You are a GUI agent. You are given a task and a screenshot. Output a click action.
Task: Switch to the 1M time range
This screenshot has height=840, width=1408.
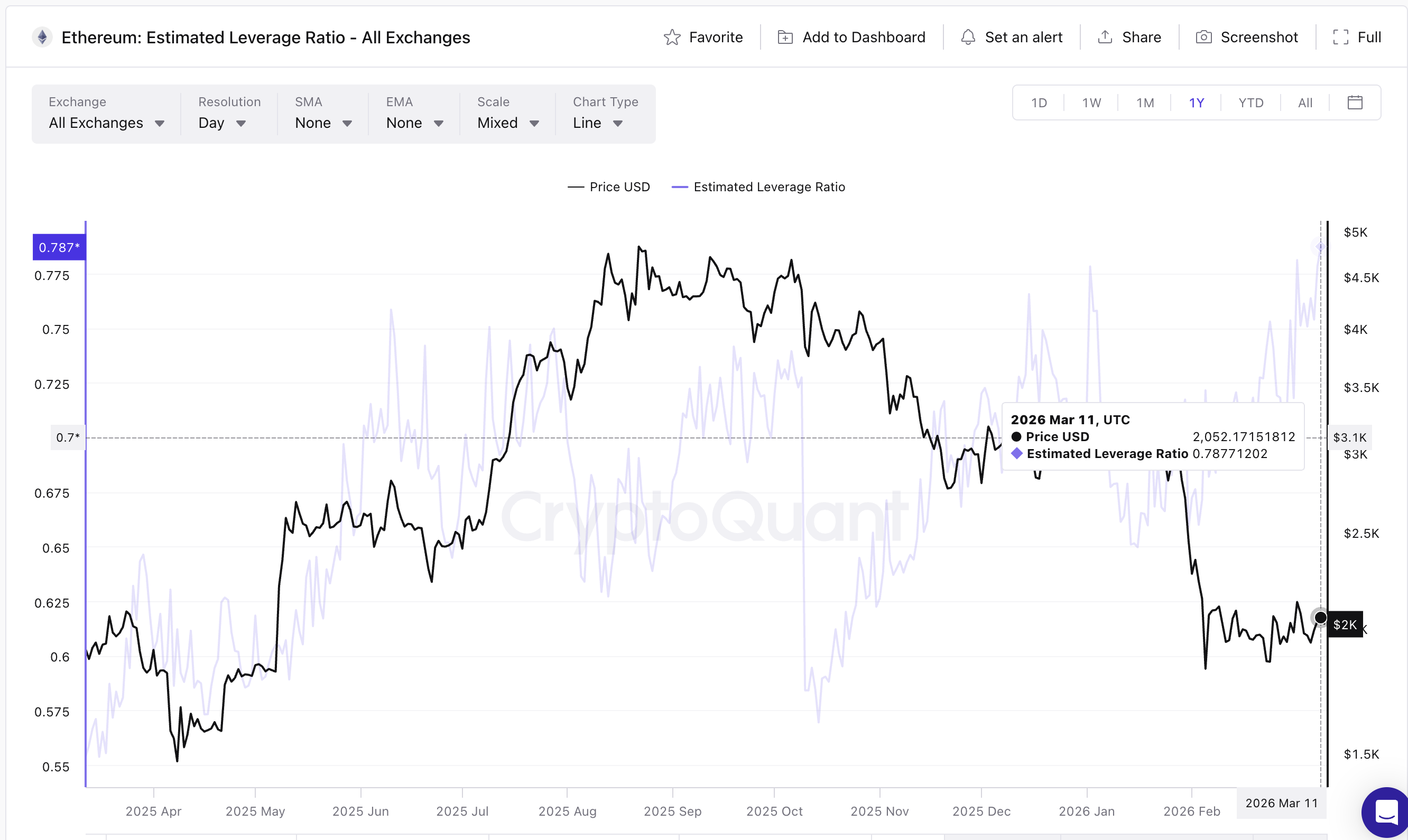coord(1145,102)
